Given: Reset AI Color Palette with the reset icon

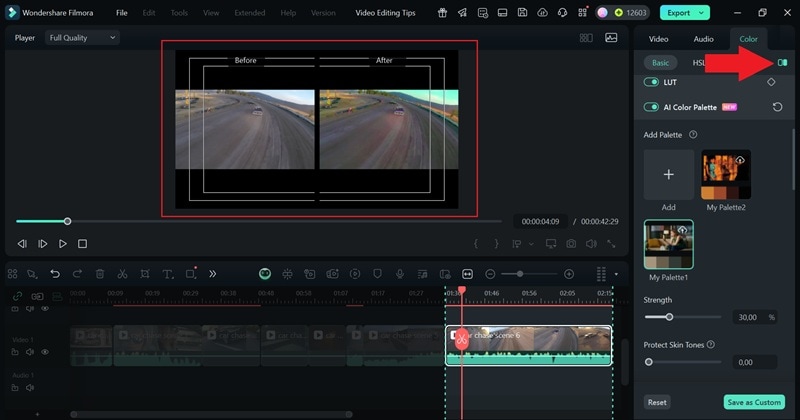Looking at the screenshot, I should [777, 107].
